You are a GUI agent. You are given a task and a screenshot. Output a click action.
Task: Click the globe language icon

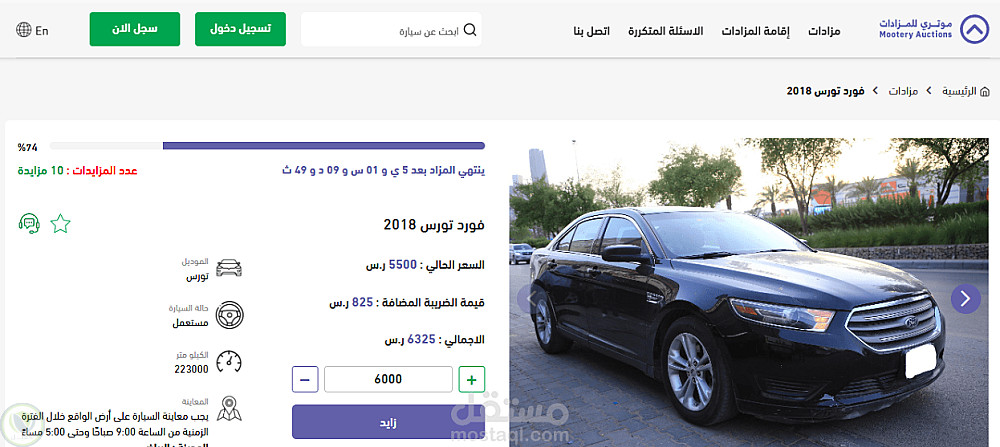[x=24, y=30]
